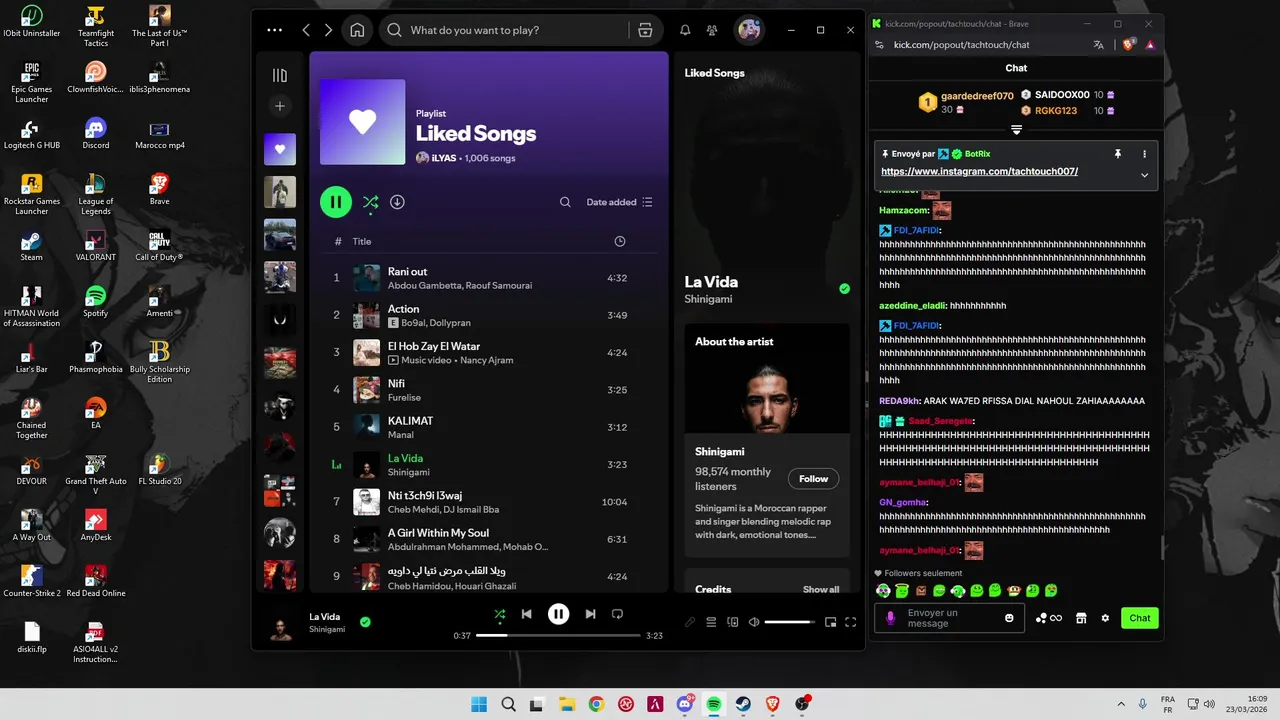Screen dimensions: 1280x720
Task: Toggle shuffle in the bottom player bar
Action: (x=499, y=614)
